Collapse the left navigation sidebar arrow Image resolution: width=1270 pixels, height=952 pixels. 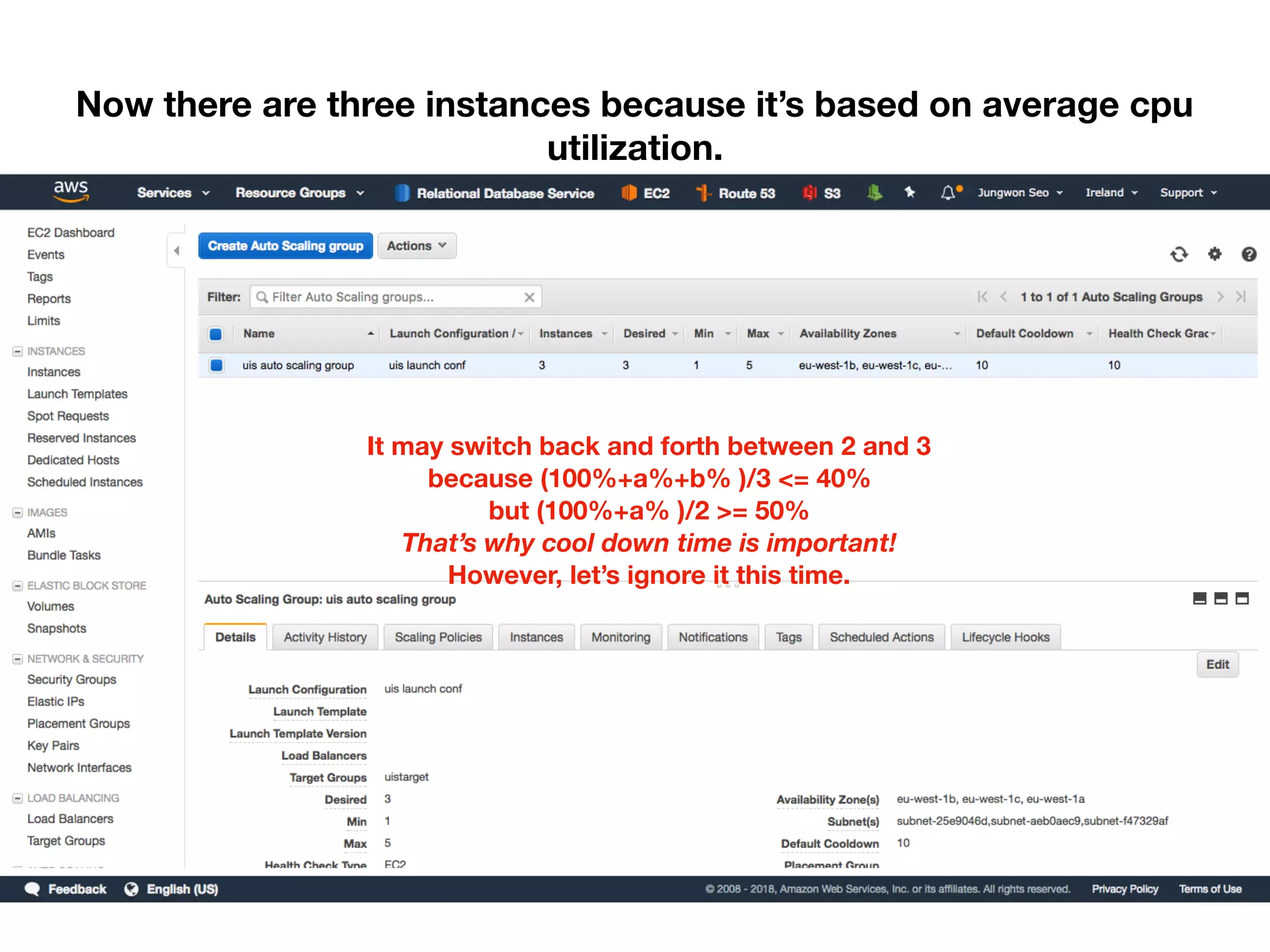coord(177,250)
